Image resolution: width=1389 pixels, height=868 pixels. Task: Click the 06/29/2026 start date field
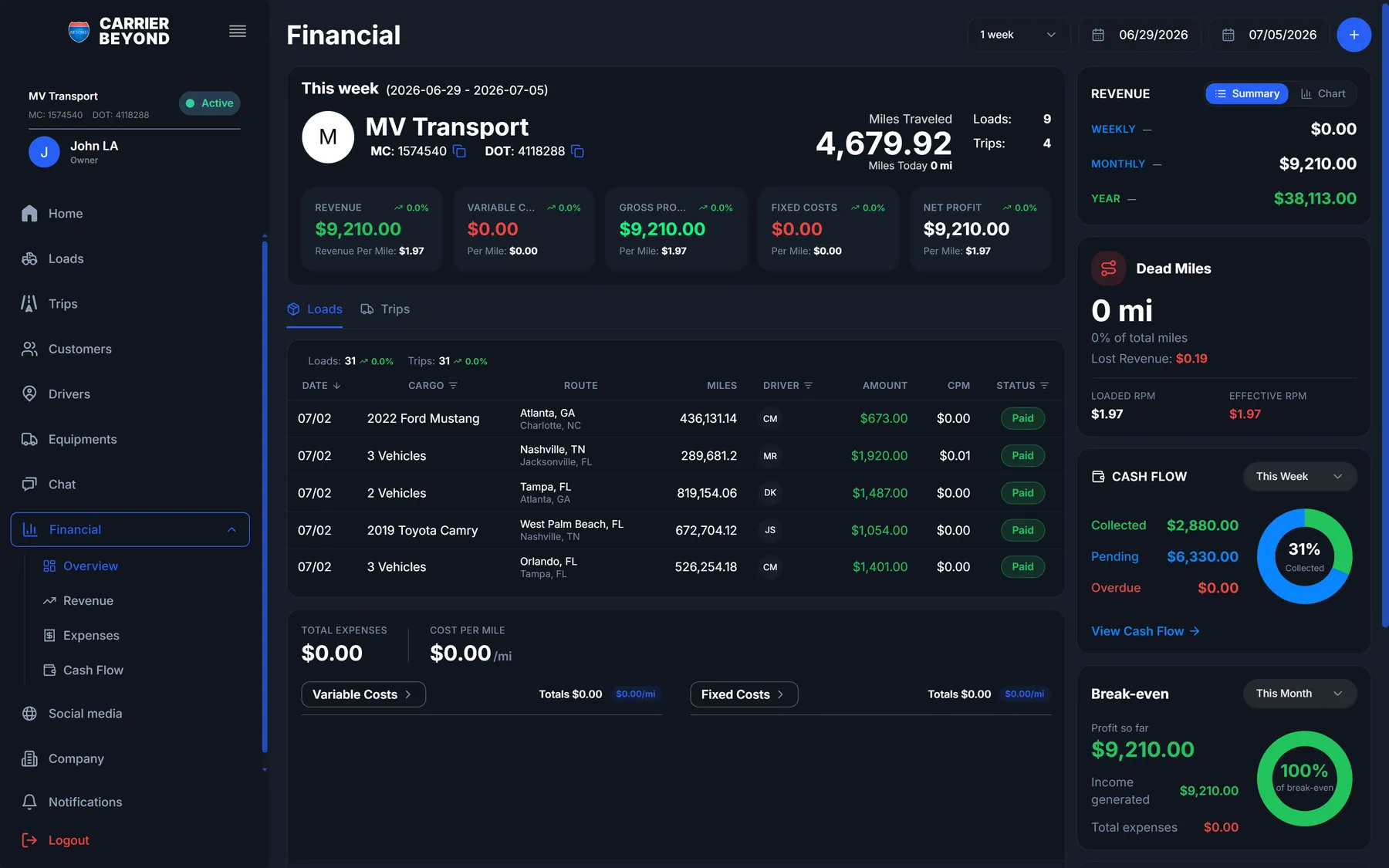(x=1141, y=35)
